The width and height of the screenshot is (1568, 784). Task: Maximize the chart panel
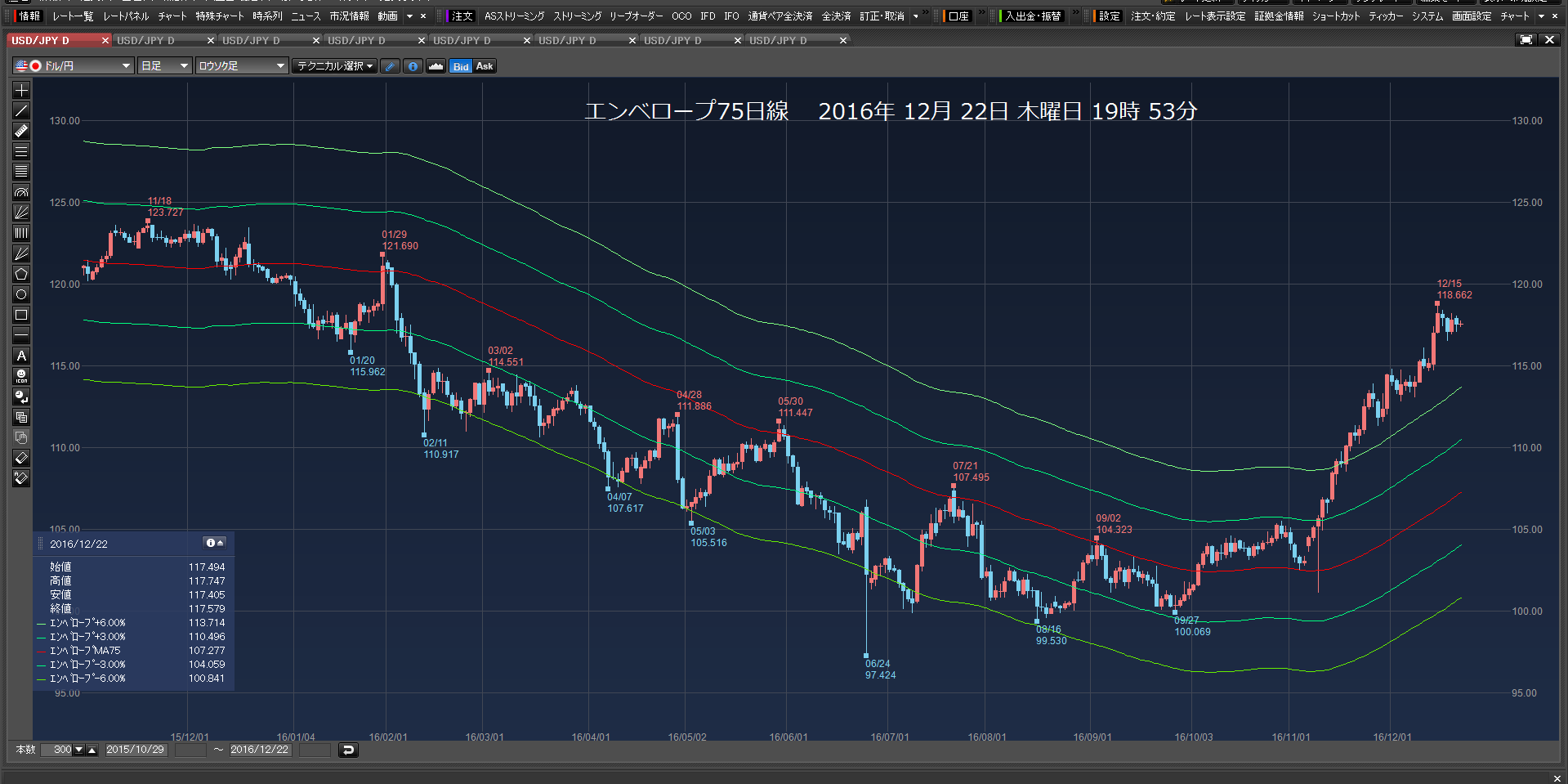pyautogui.click(x=1526, y=39)
